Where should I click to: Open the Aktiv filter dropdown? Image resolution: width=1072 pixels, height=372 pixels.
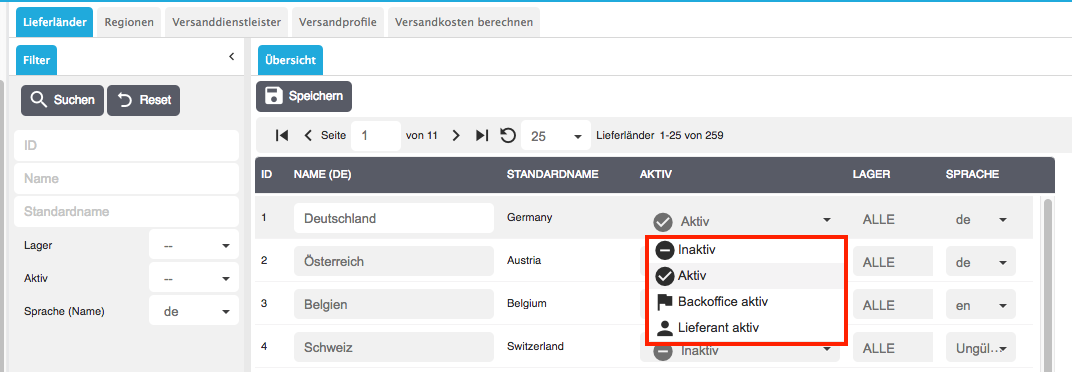[x=193, y=278]
